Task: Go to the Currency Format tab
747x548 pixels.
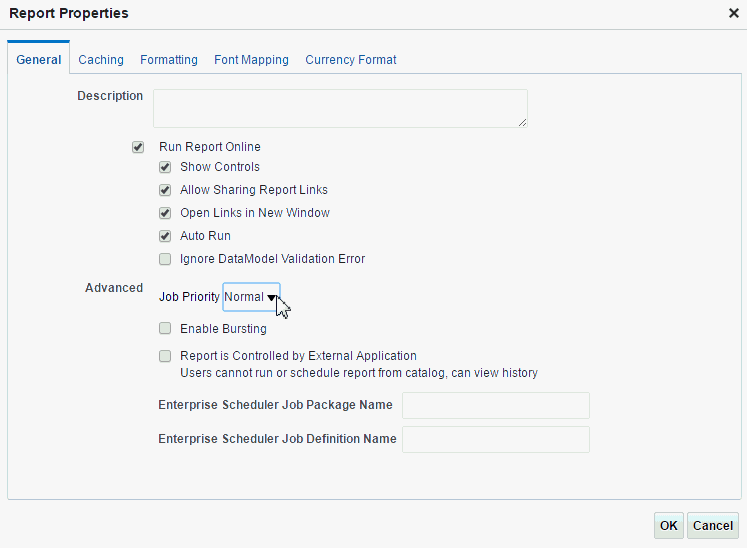Action: pyautogui.click(x=351, y=60)
